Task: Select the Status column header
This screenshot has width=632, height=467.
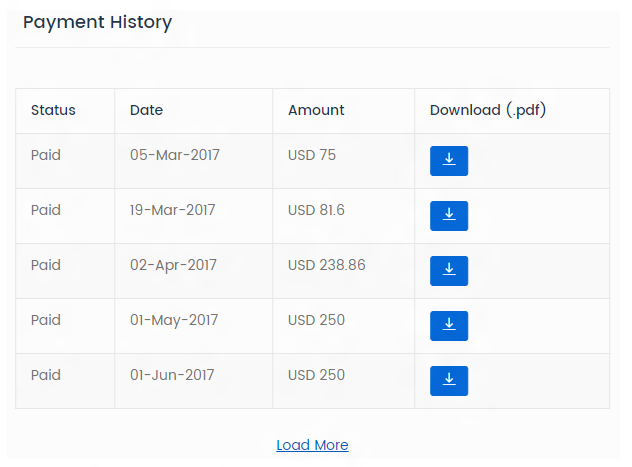Action: point(53,110)
